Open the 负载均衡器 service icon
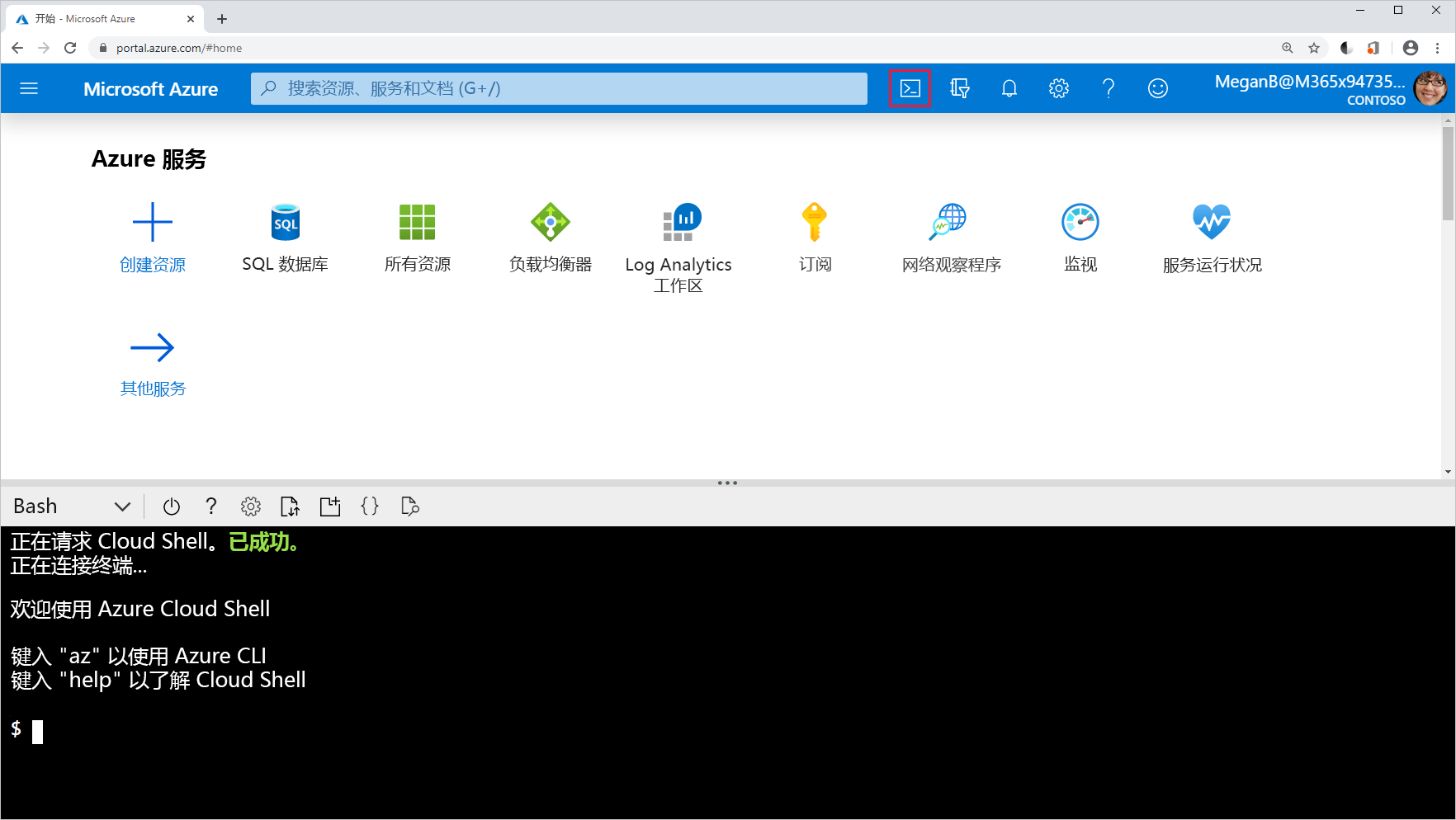The image size is (1456, 820). pyautogui.click(x=551, y=221)
